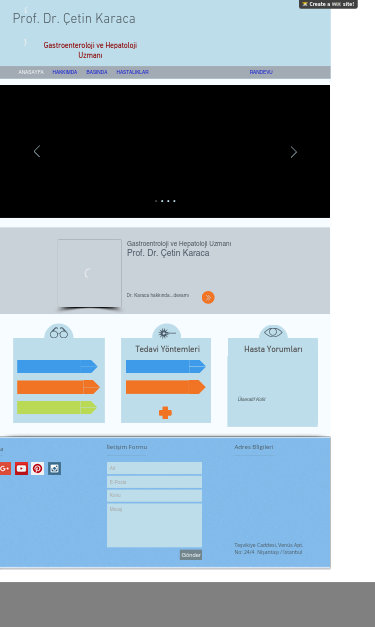
Task: Focus the Konu input field
Action: click(154, 495)
